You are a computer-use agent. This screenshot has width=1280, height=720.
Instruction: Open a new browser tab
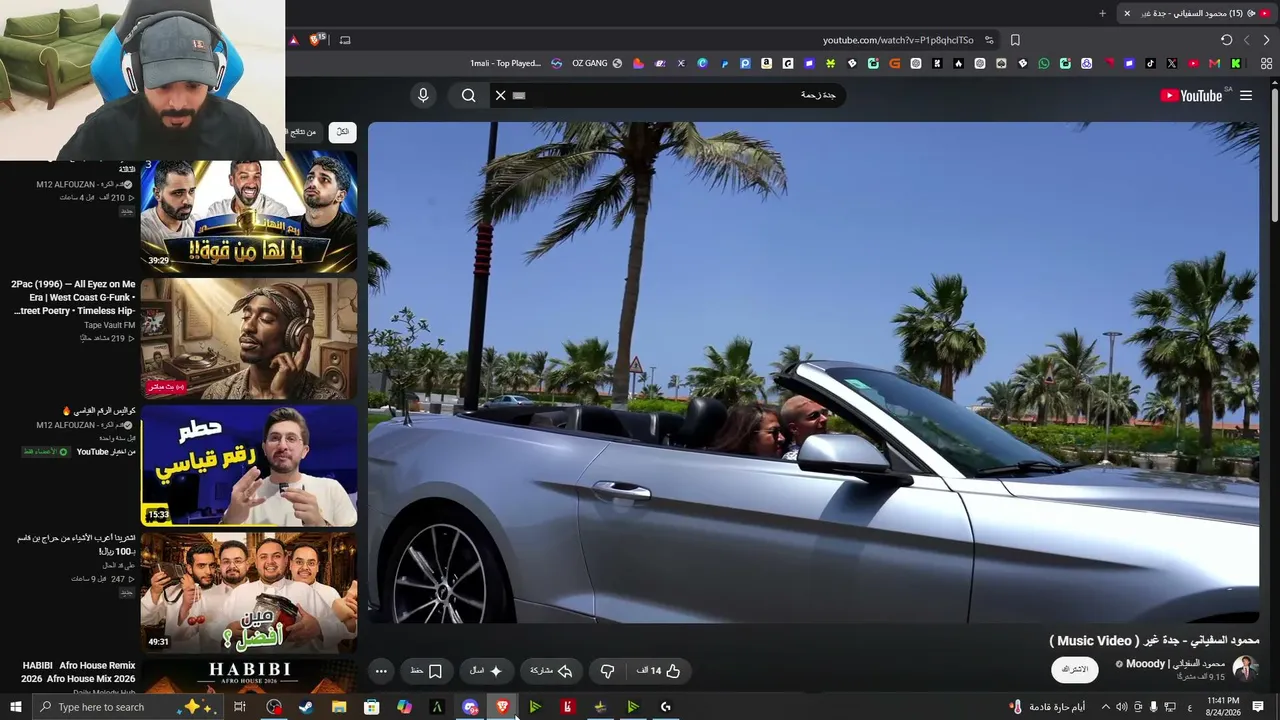[x=1102, y=13]
